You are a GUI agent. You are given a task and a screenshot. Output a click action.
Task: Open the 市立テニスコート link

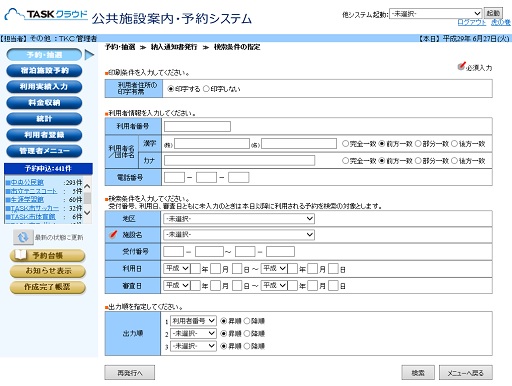[x=34, y=191]
